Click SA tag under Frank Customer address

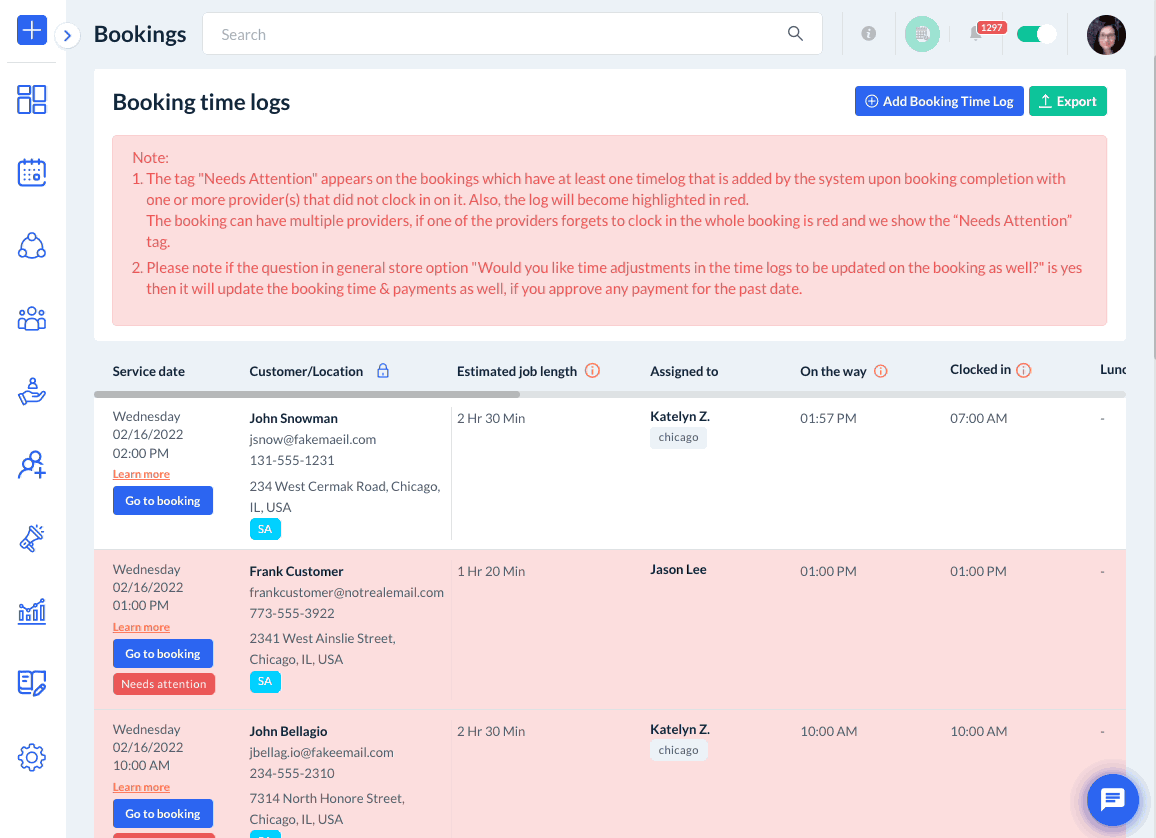pos(265,681)
